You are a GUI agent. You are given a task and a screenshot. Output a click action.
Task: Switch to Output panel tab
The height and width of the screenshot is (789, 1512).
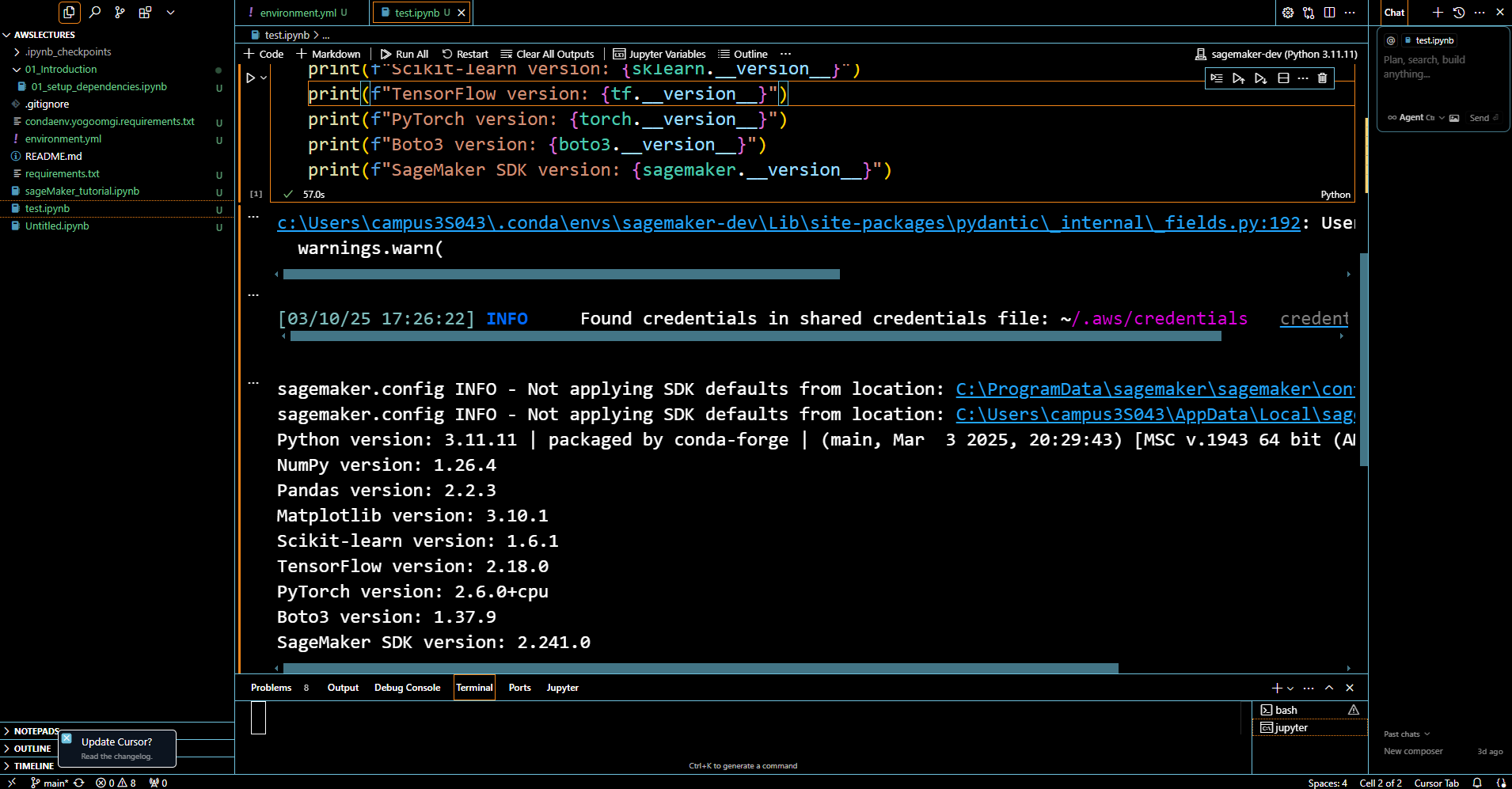click(x=343, y=688)
